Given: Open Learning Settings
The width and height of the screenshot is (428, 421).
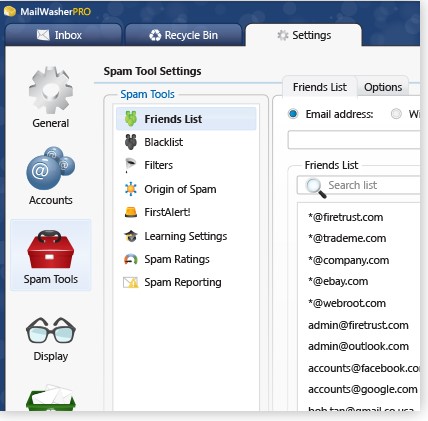Looking at the screenshot, I should tap(186, 236).
